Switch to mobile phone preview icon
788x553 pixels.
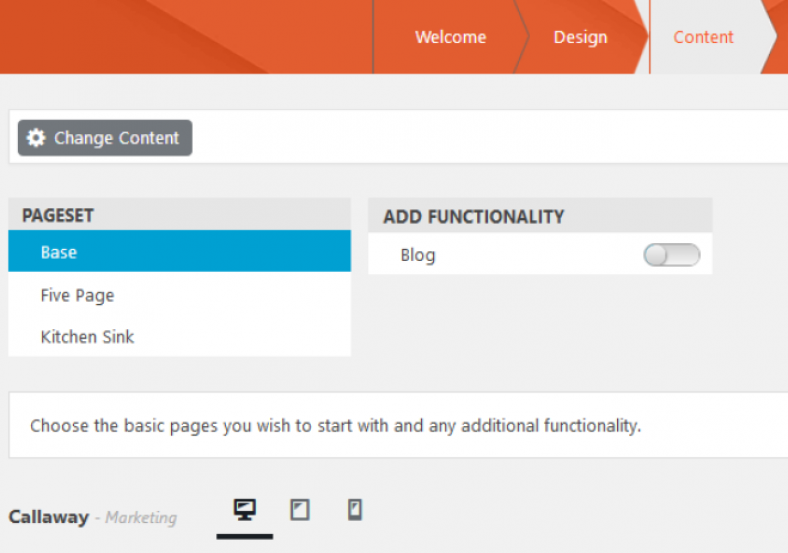[355, 510]
